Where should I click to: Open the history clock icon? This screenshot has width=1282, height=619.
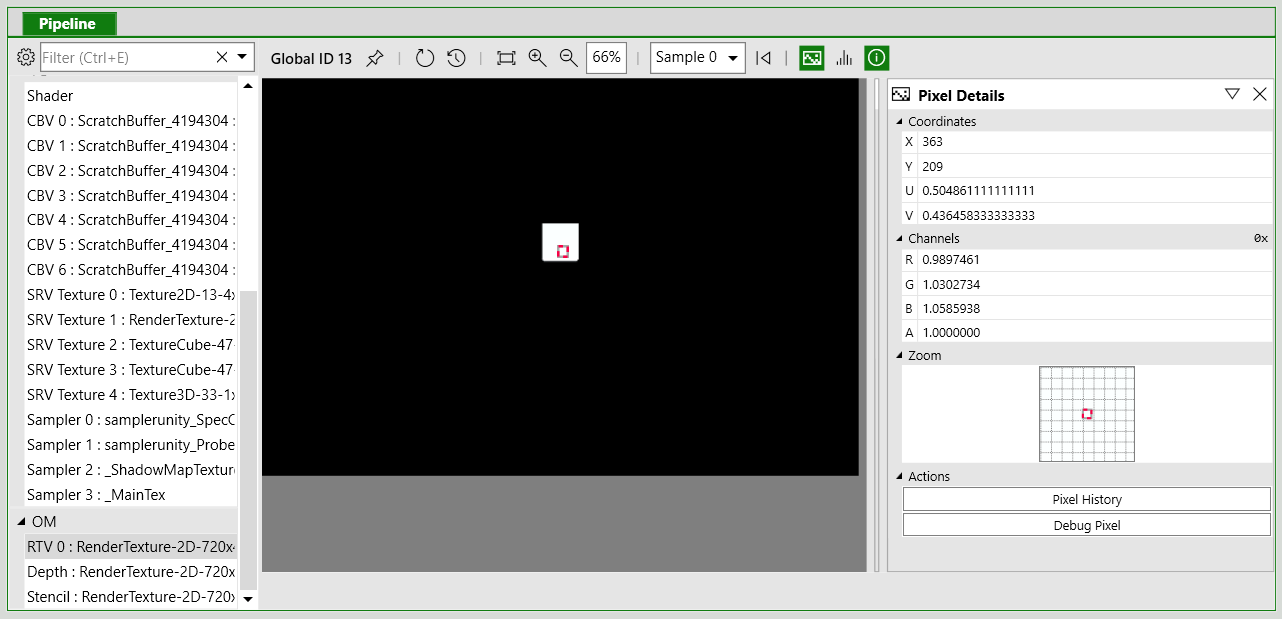(x=456, y=58)
